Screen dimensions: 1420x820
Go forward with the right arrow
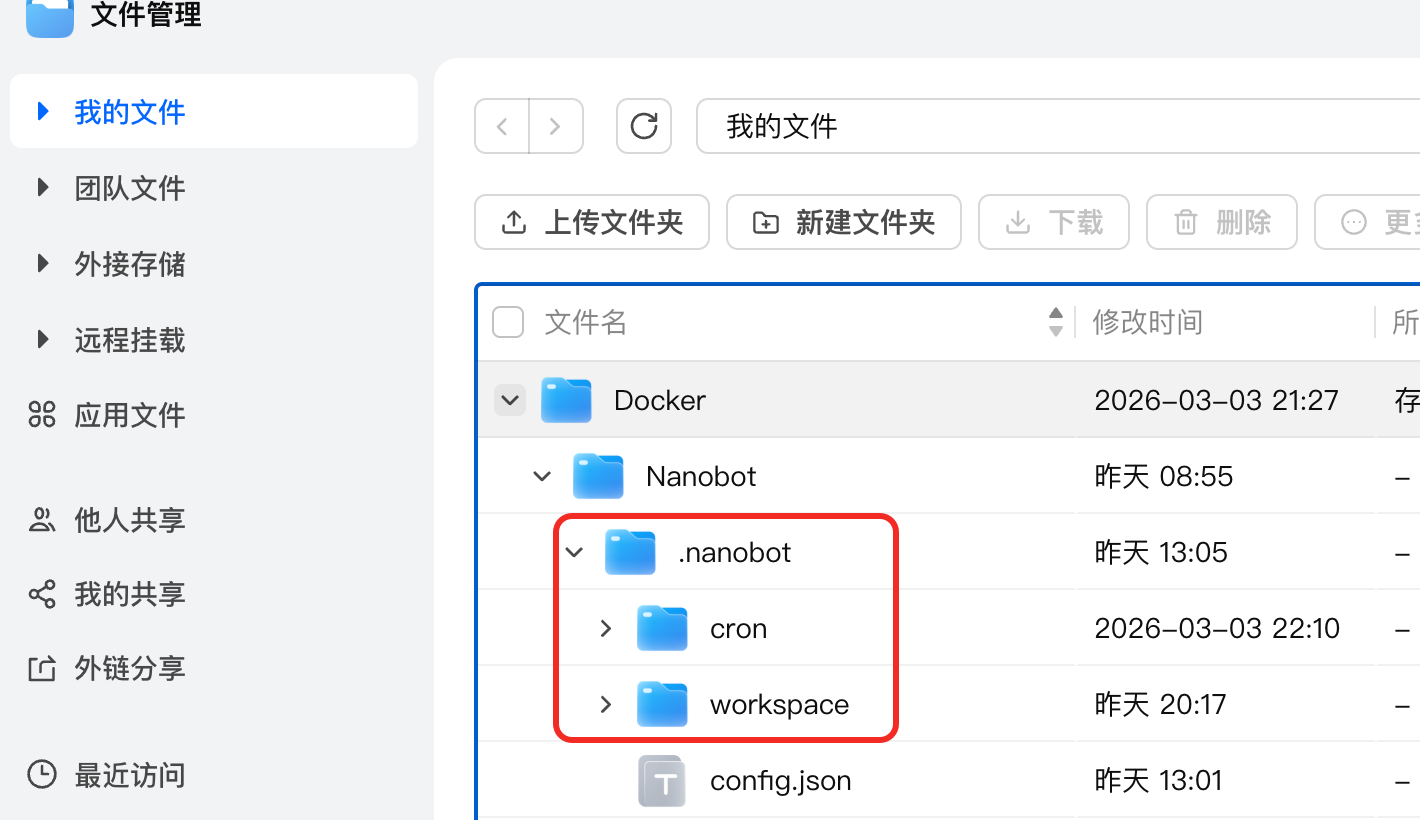555,126
